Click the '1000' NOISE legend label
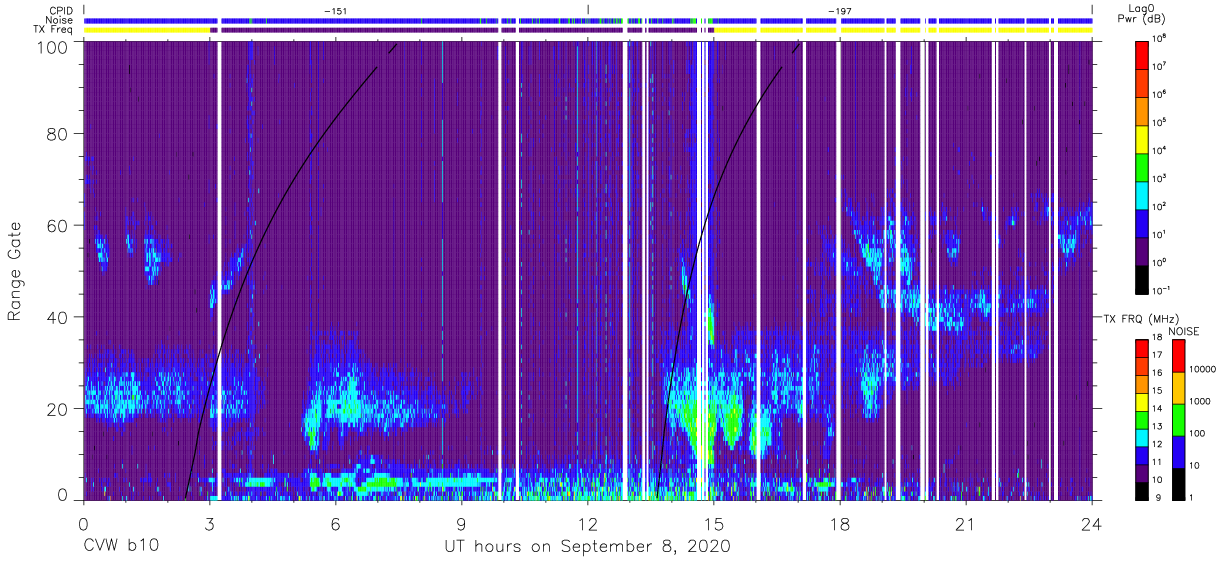Image resolution: width=1228 pixels, height=567 pixels. (1201, 401)
